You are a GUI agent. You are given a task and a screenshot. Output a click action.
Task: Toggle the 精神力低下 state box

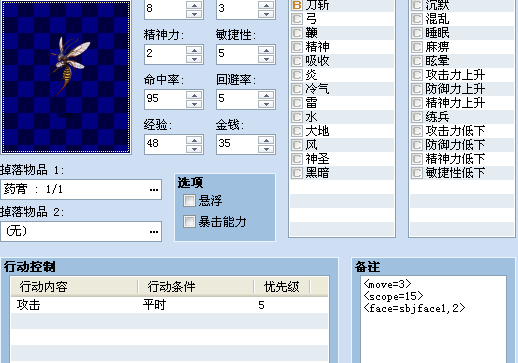point(417,159)
